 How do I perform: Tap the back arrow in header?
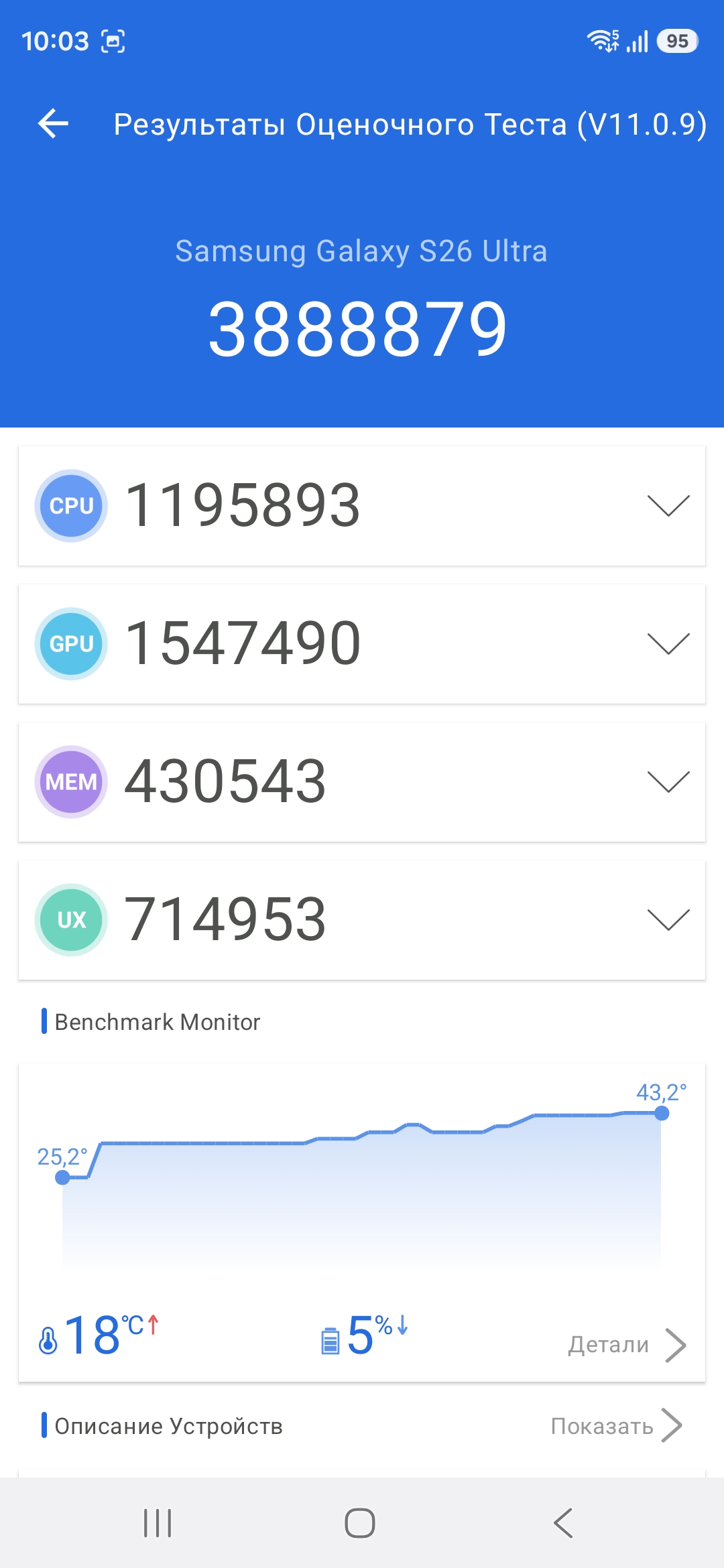[54, 124]
